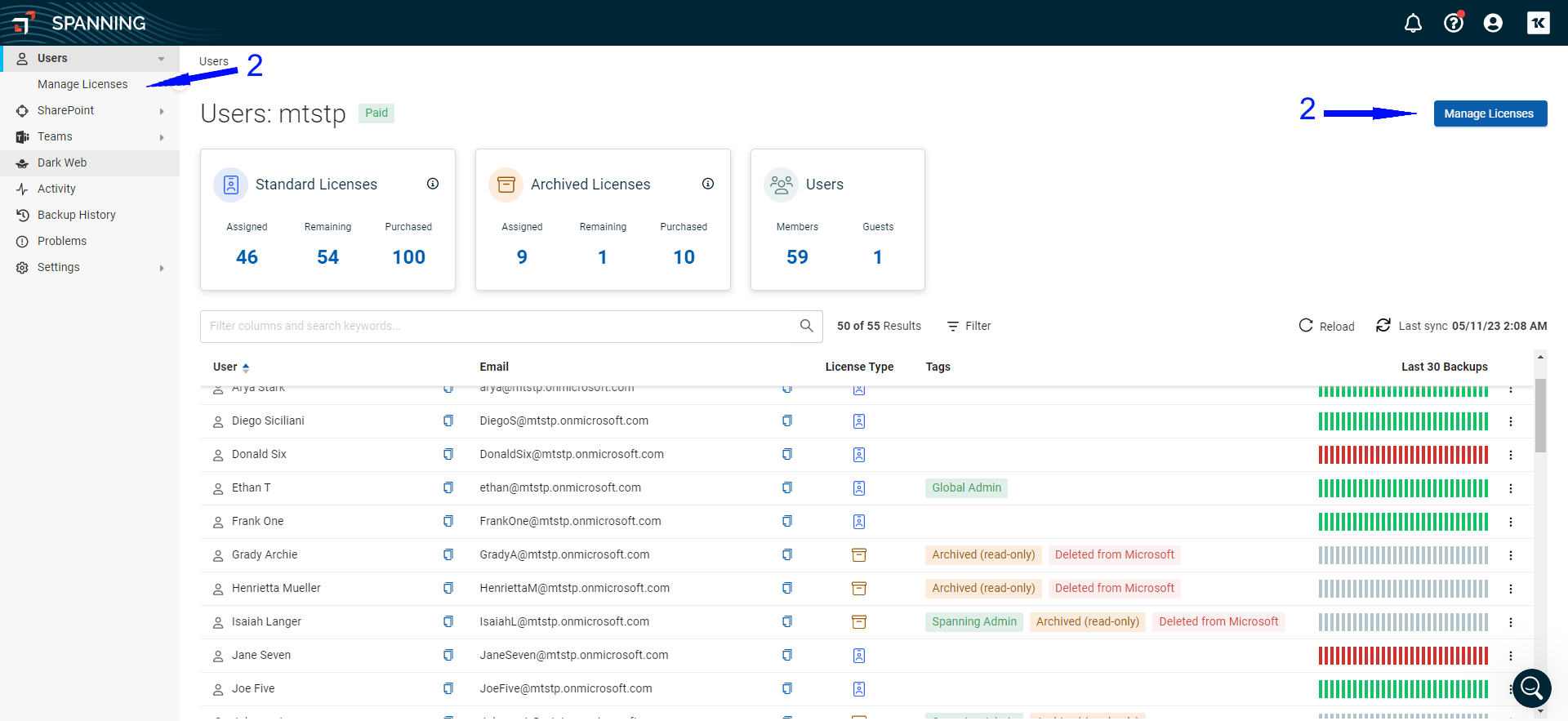Show Standard Licenses info tooltip

433,184
